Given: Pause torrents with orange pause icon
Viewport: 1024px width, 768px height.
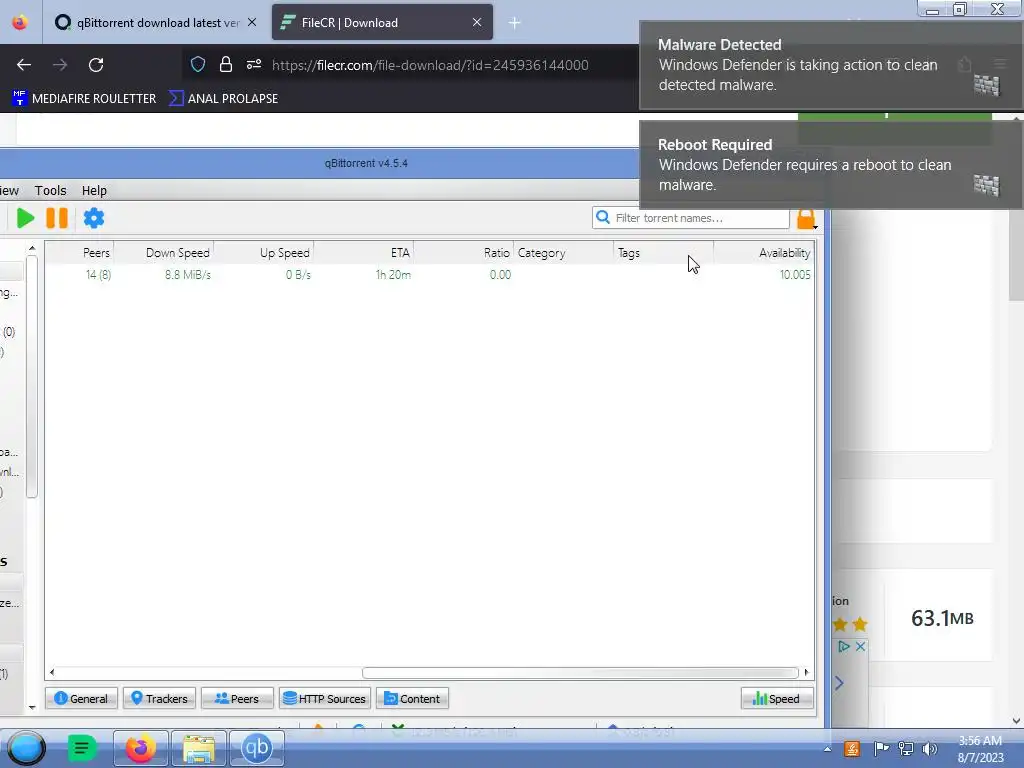Looking at the screenshot, I should [x=57, y=218].
